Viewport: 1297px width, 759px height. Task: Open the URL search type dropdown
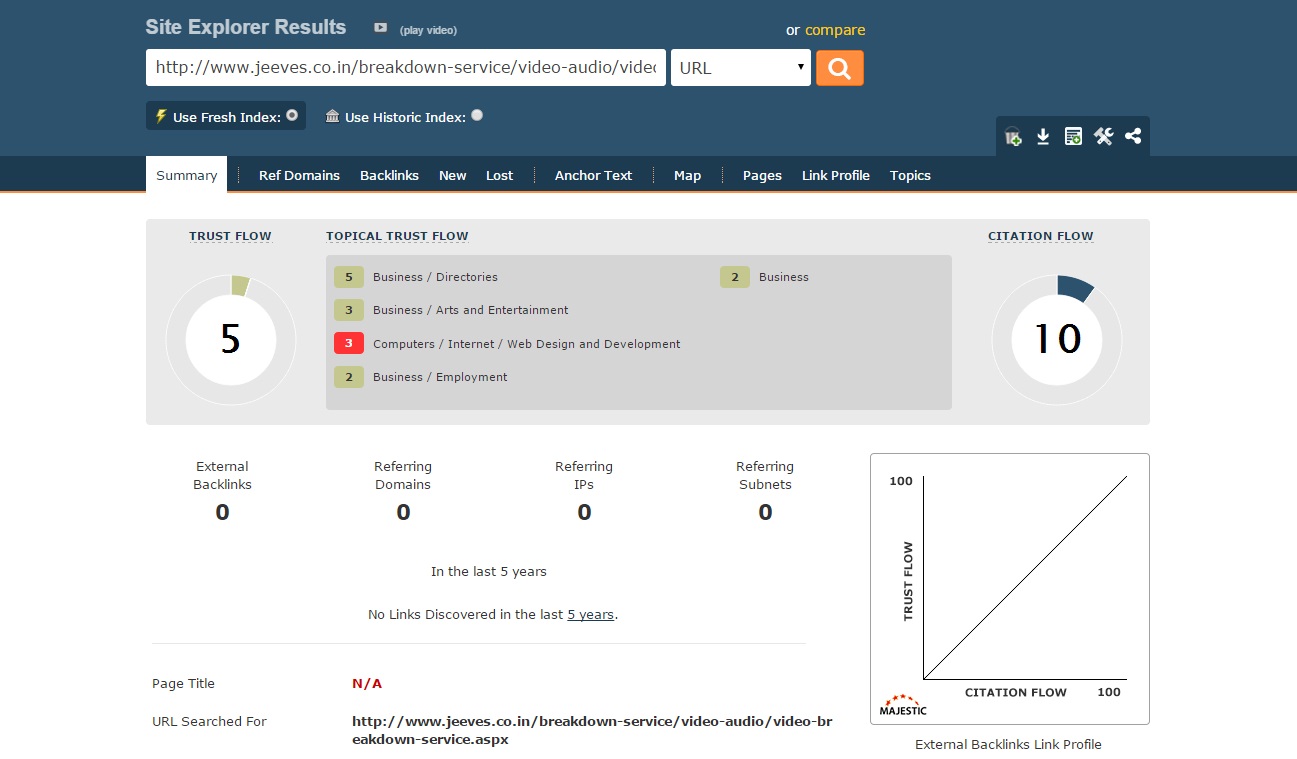click(x=741, y=68)
